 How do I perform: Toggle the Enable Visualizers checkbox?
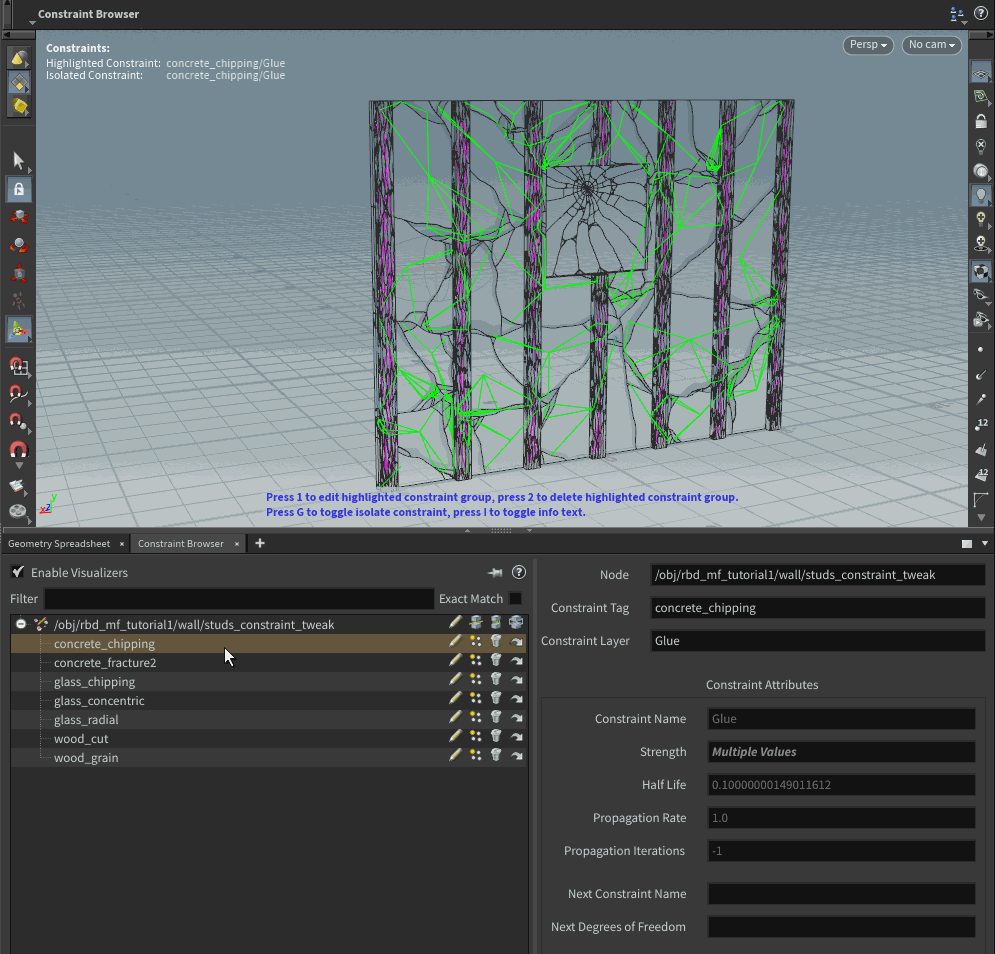[x=18, y=573]
